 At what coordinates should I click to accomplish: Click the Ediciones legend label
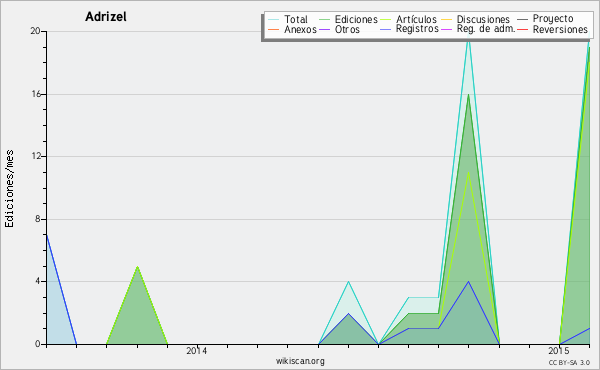click(356, 19)
